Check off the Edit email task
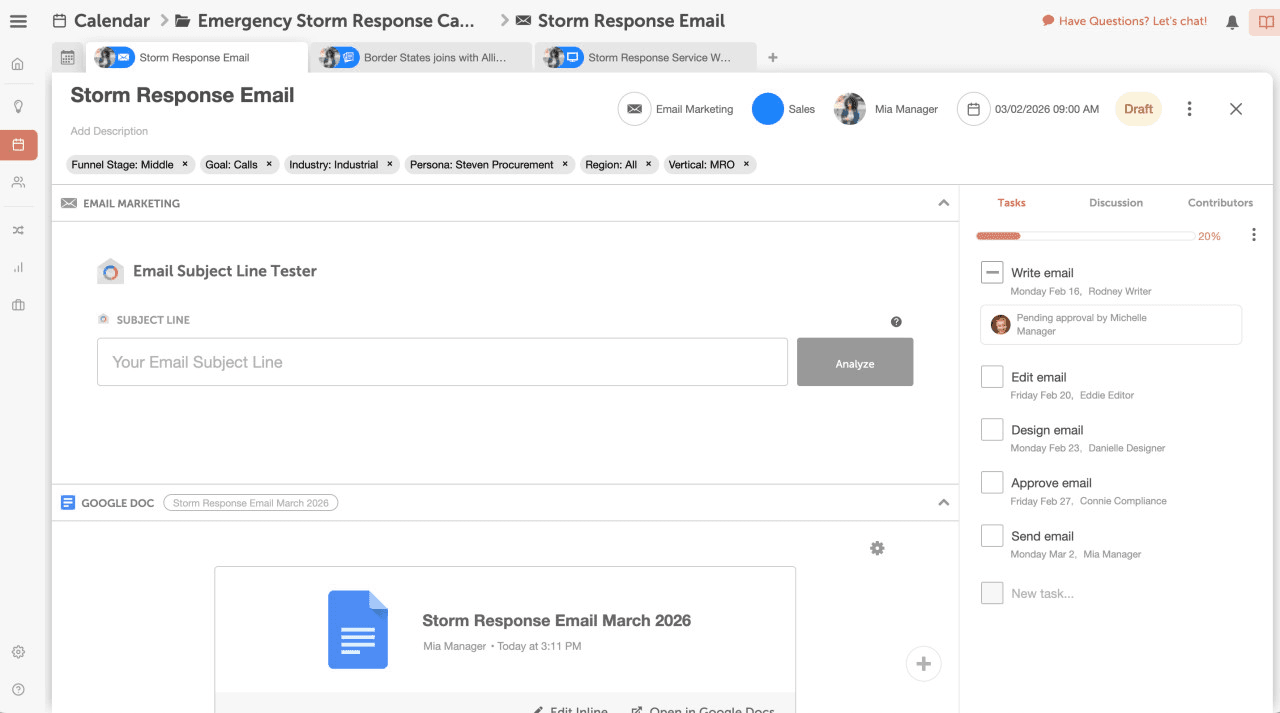The width and height of the screenshot is (1280, 713). click(991, 375)
